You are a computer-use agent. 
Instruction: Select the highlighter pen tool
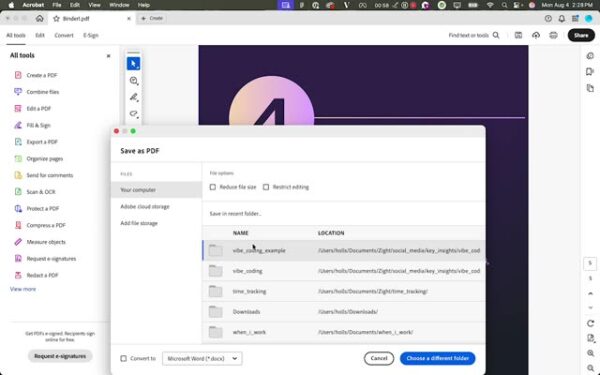point(134,97)
